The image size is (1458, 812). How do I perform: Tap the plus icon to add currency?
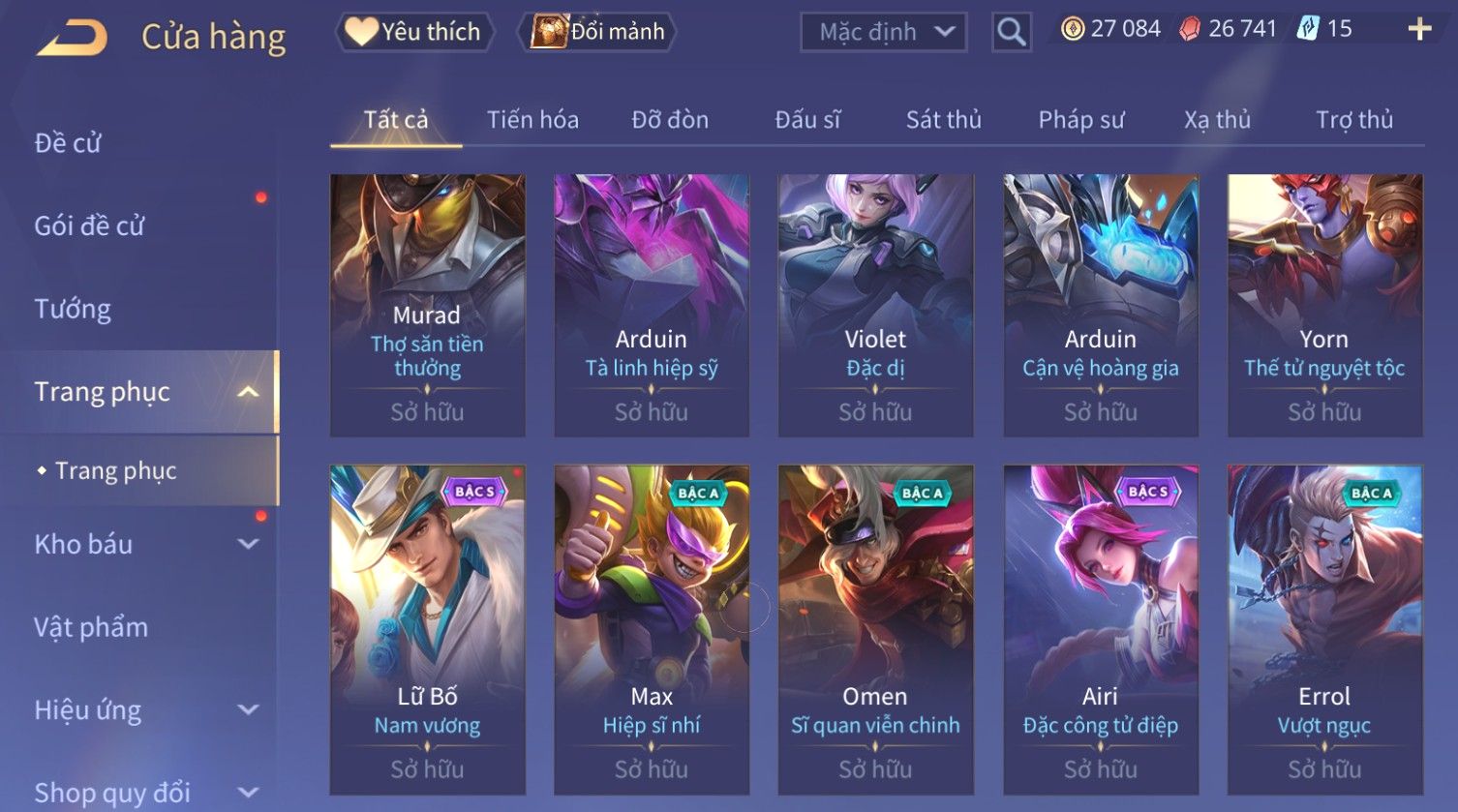pyautogui.click(x=1419, y=29)
